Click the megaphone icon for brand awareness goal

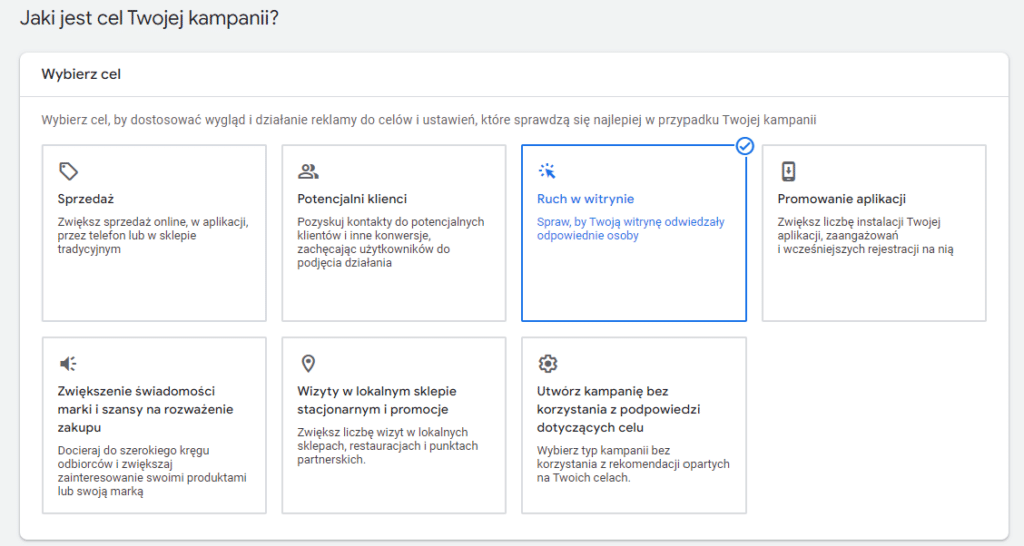(x=68, y=363)
